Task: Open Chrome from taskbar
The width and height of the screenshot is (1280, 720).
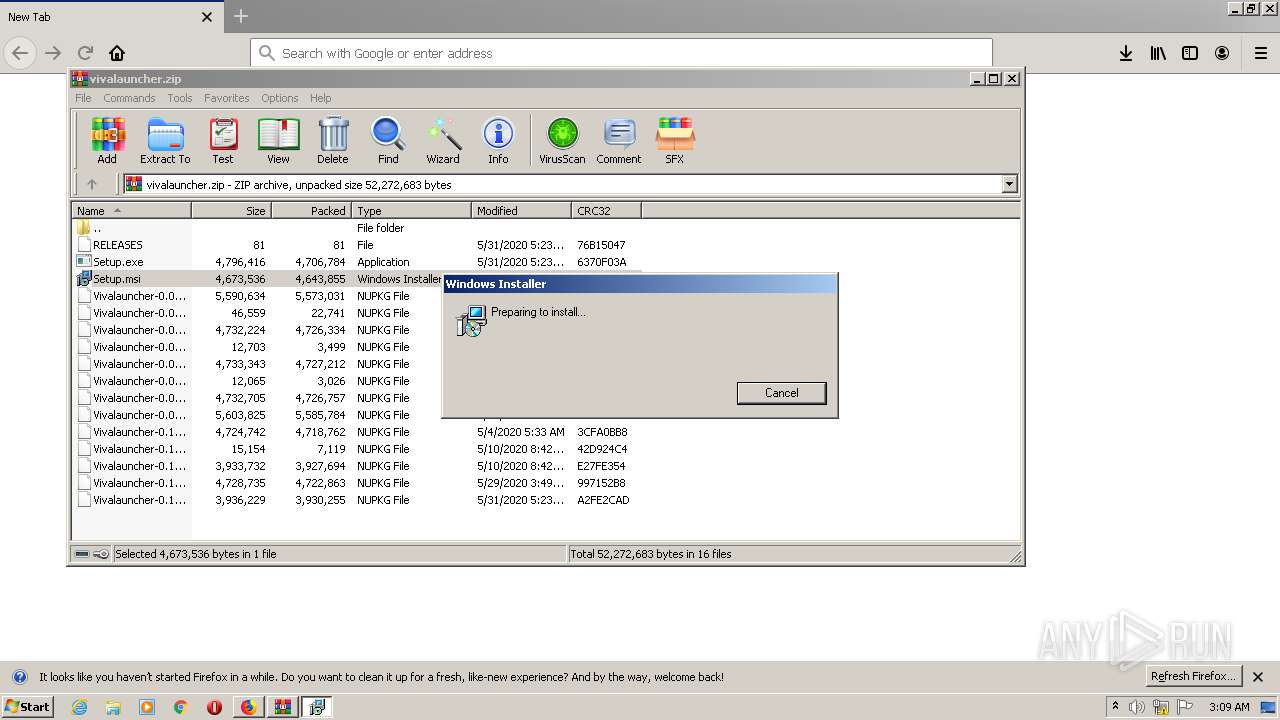Action: [180, 707]
